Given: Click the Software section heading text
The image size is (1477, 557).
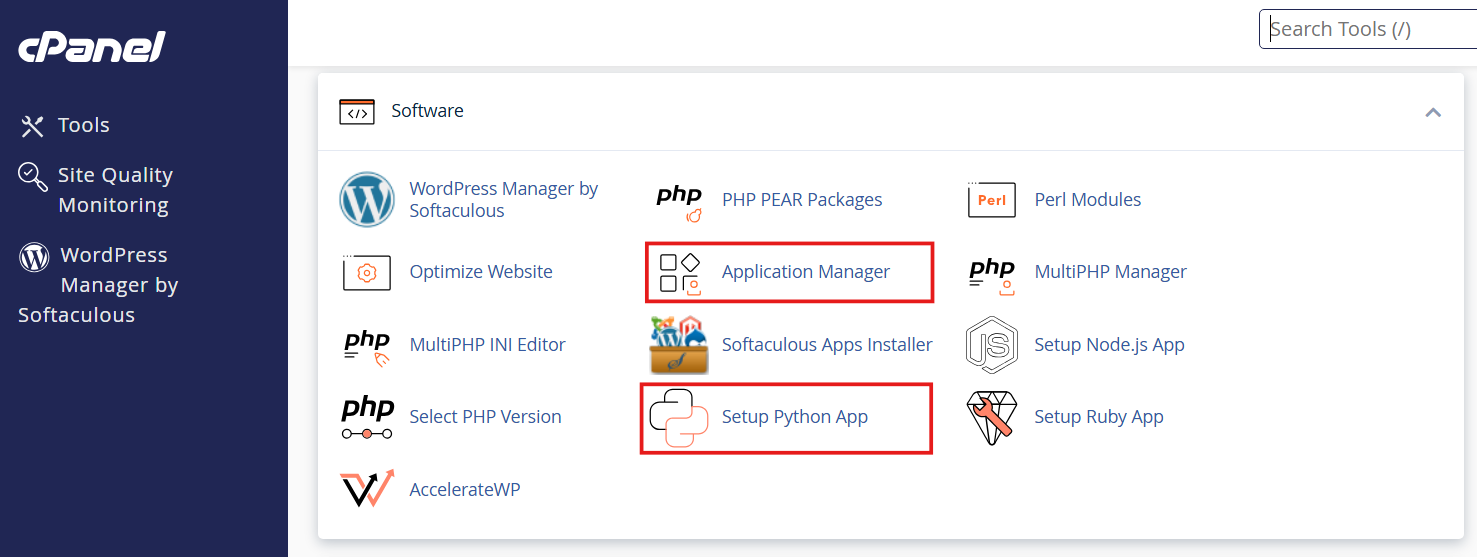Looking at the screenshot, I should (x=427, y=111).
